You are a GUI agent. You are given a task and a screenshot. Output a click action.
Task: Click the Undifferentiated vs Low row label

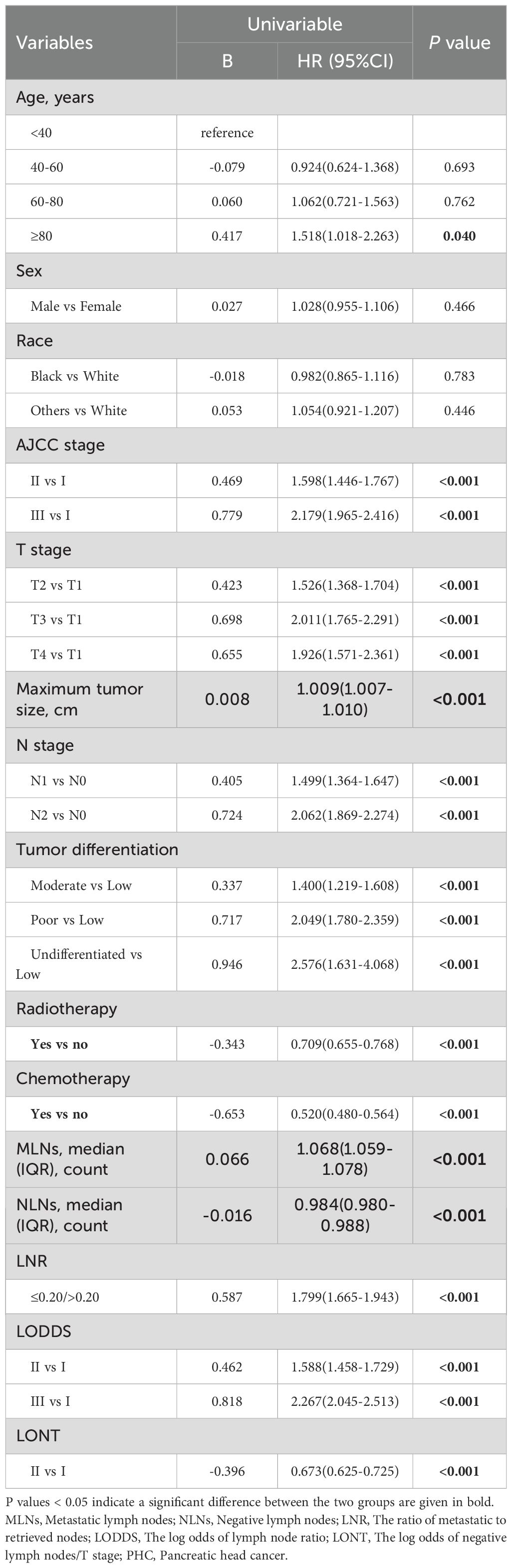[x=79, y=964]
